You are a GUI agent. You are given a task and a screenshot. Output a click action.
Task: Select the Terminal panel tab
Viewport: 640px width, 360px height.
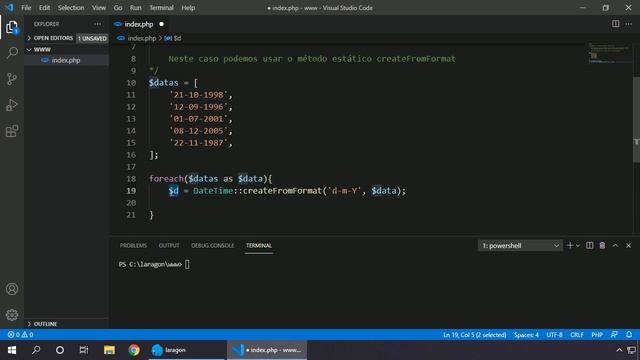coord(259,245)
